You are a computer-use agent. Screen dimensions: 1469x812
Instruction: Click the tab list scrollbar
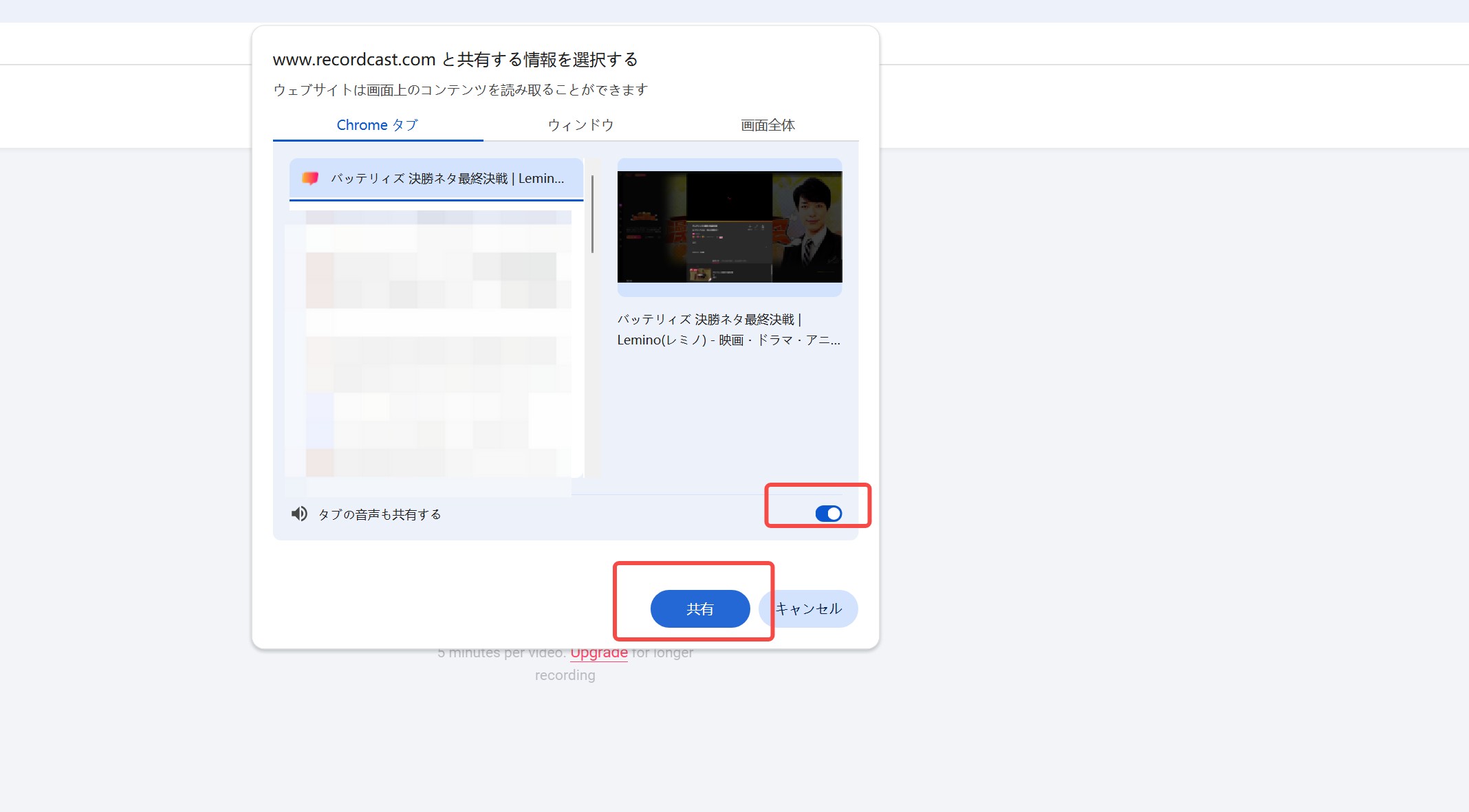coord(592,214)
